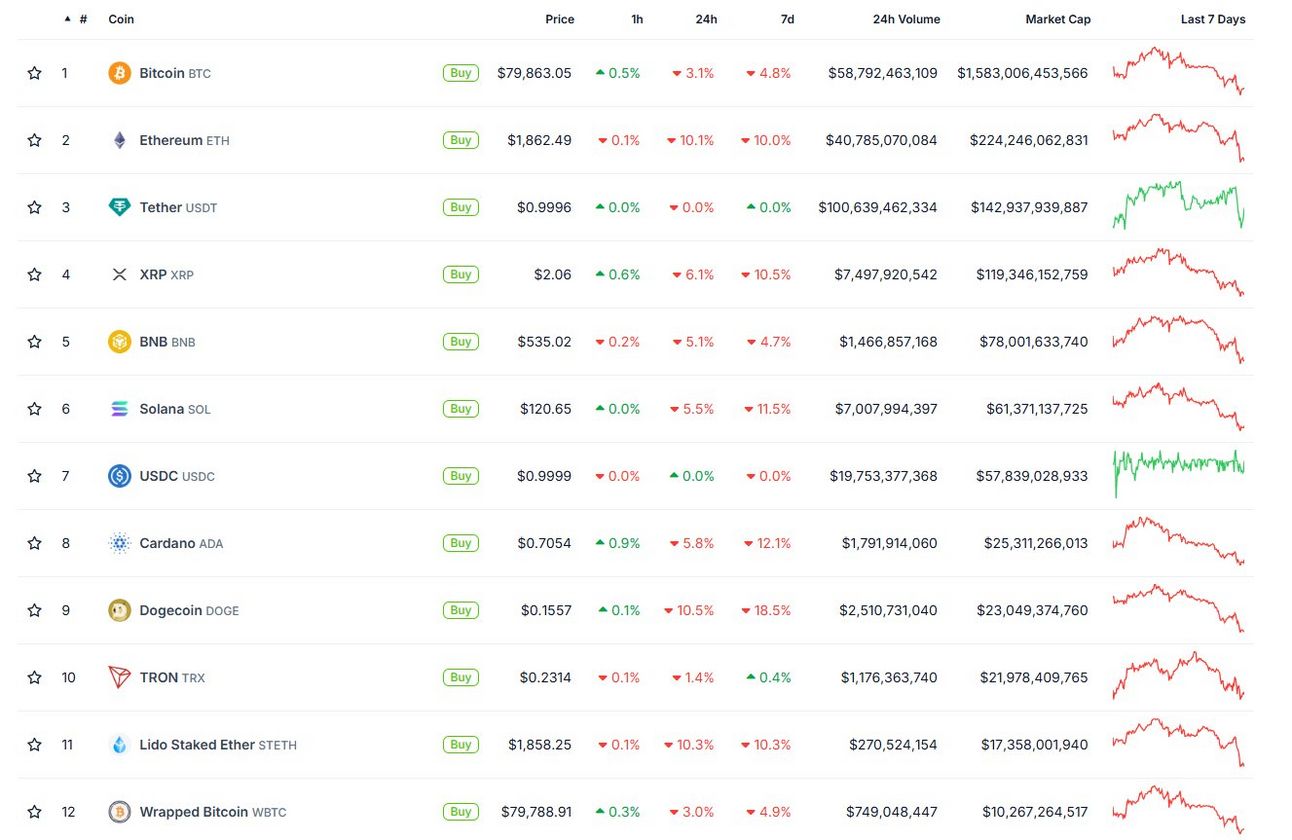Click Buy for USDC
Image resolution: width=1292 pixels, height=840 pixels.
(x=461, y=476)
